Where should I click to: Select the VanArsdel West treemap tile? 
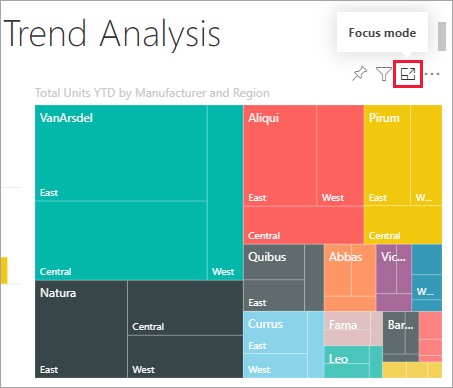[225, 192]
